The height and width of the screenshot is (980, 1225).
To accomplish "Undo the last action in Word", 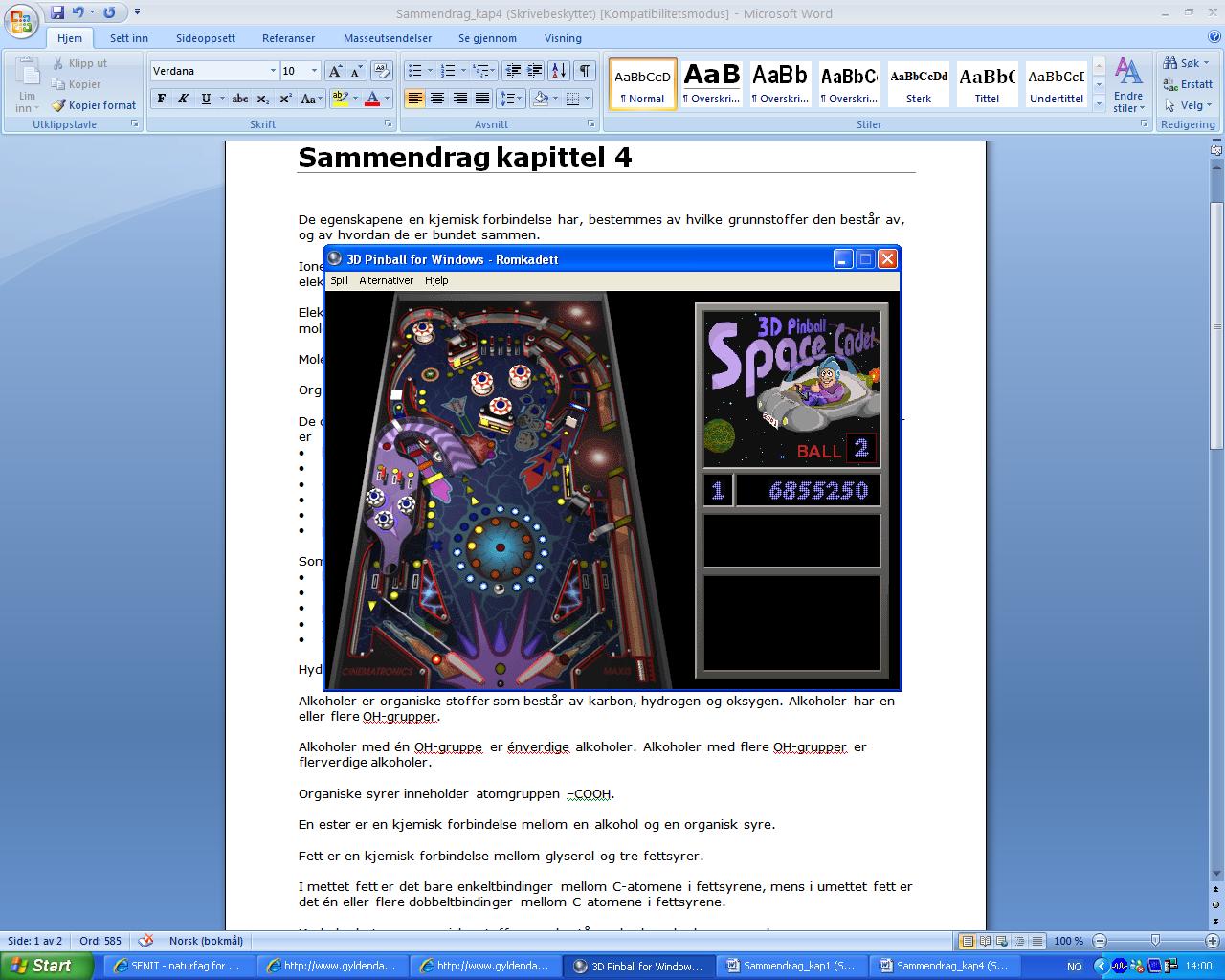I will pyautogui.click(x=78, y=12).
